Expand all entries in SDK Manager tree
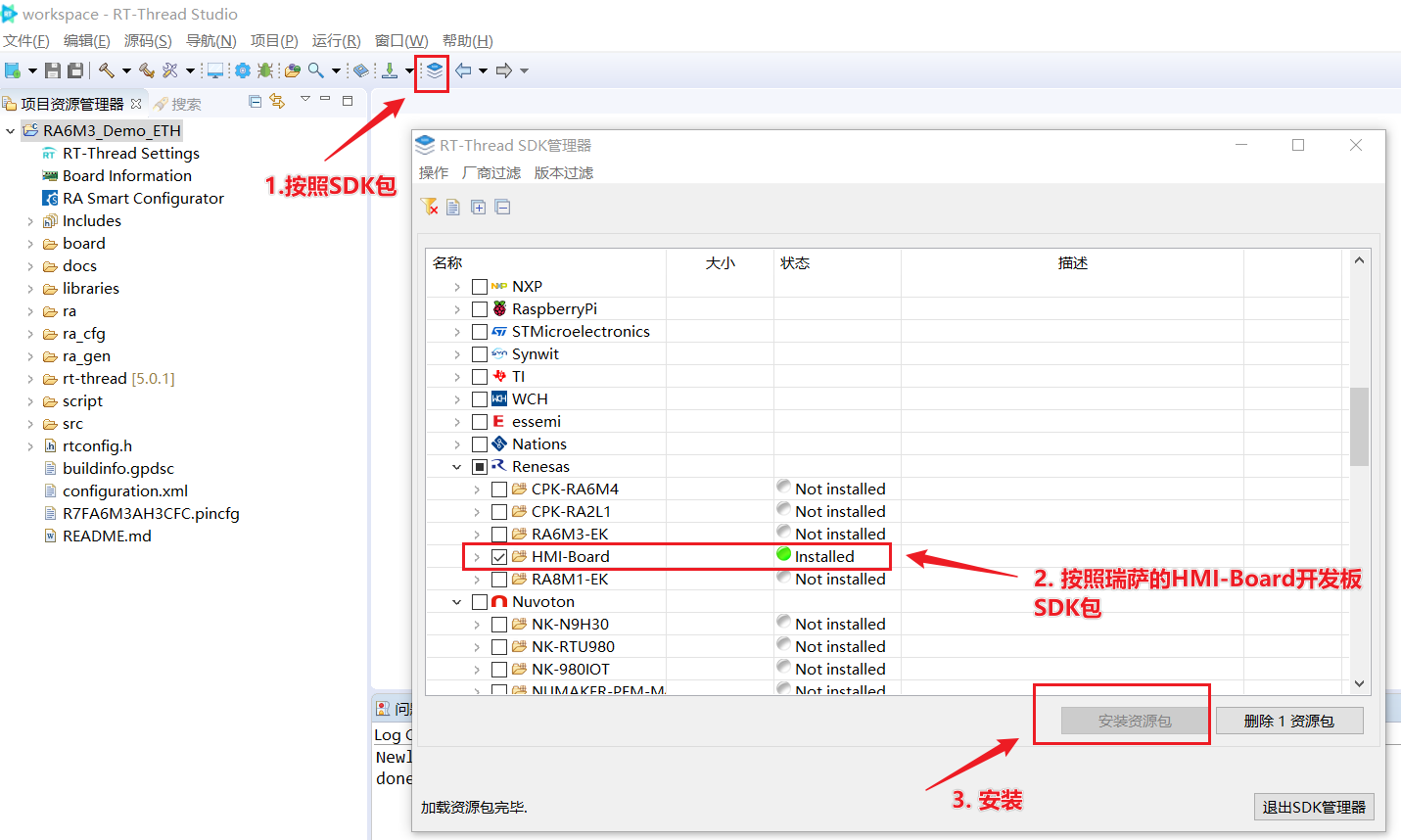 click(479, 207)
